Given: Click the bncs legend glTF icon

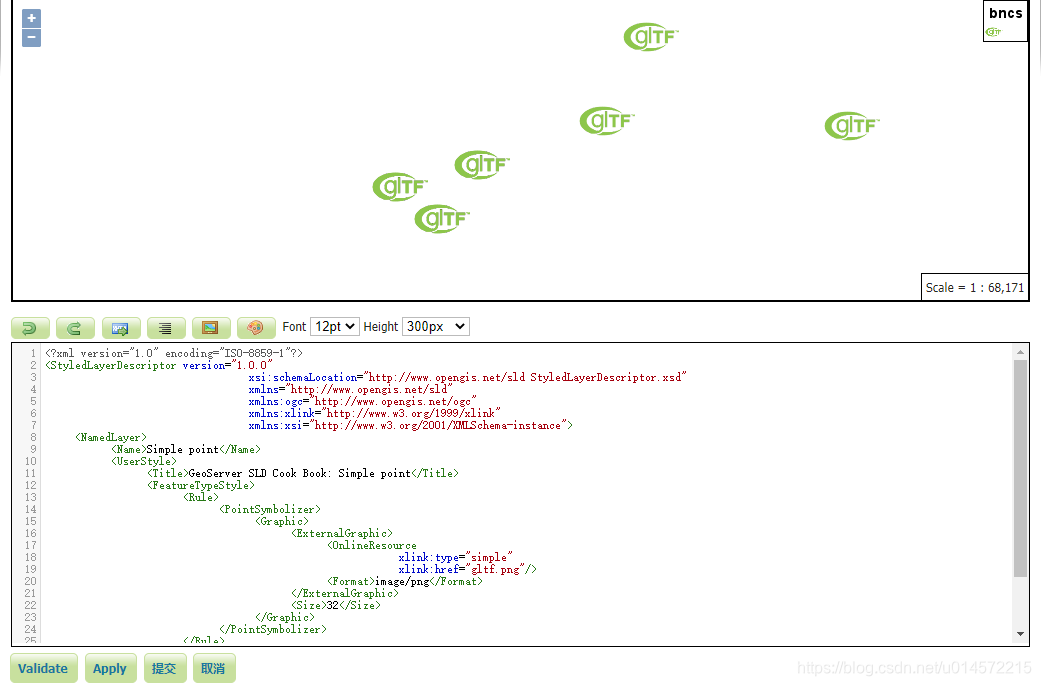Looking at the screenshot, I should pyautogui.click(x=993, y=32).
